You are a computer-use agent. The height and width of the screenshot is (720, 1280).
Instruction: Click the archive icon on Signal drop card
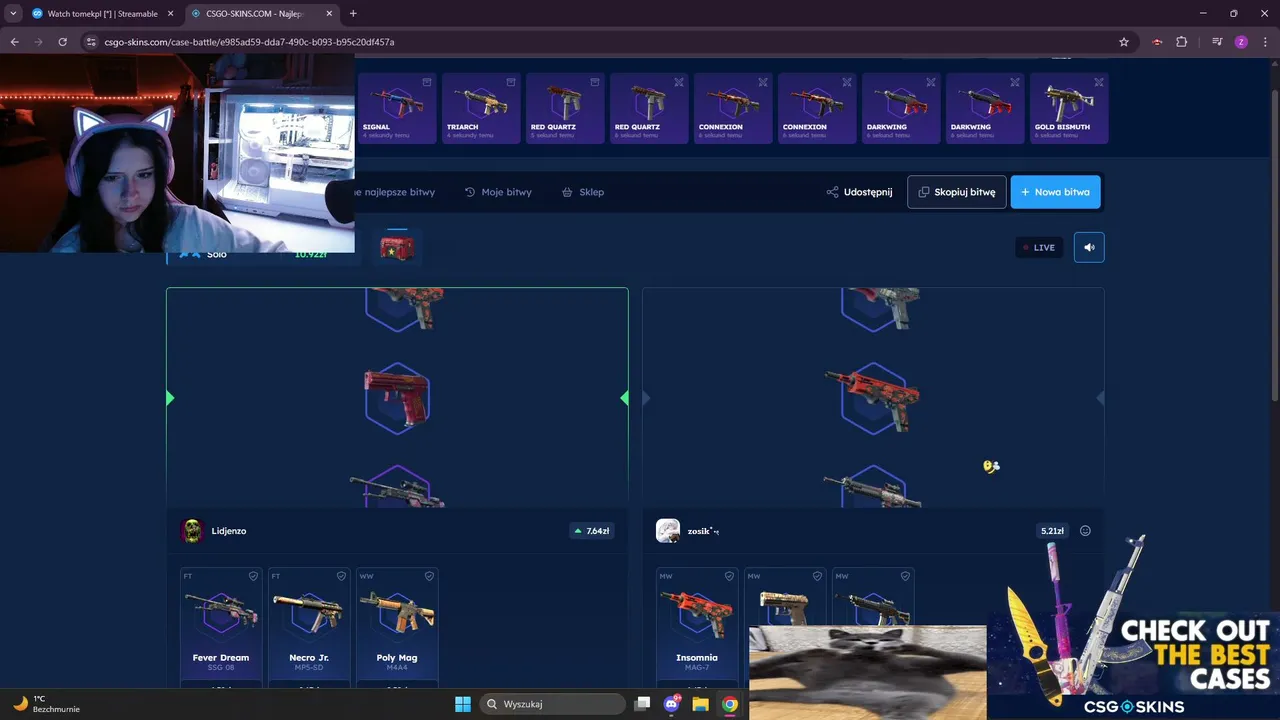427,82
